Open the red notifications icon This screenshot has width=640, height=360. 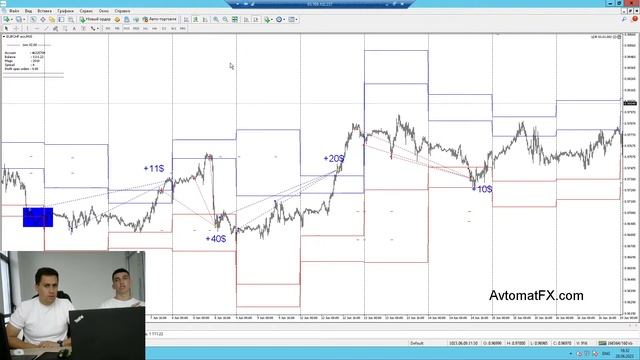click(635, 19)
